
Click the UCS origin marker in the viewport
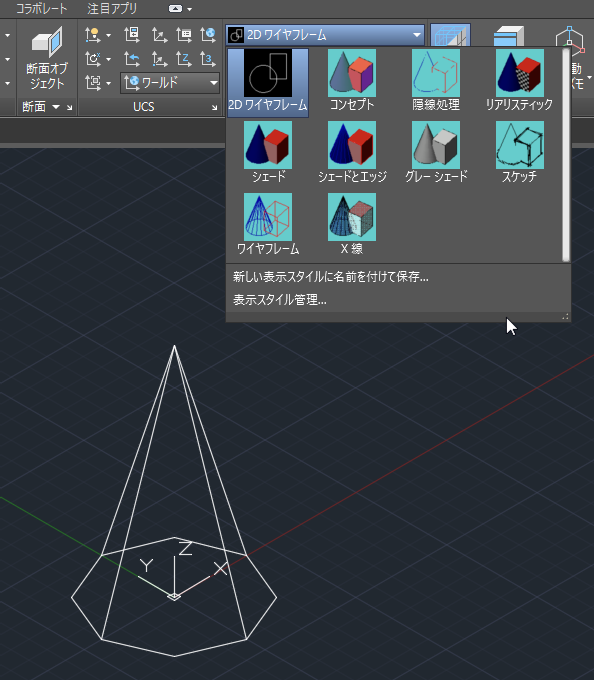(174, 597)
